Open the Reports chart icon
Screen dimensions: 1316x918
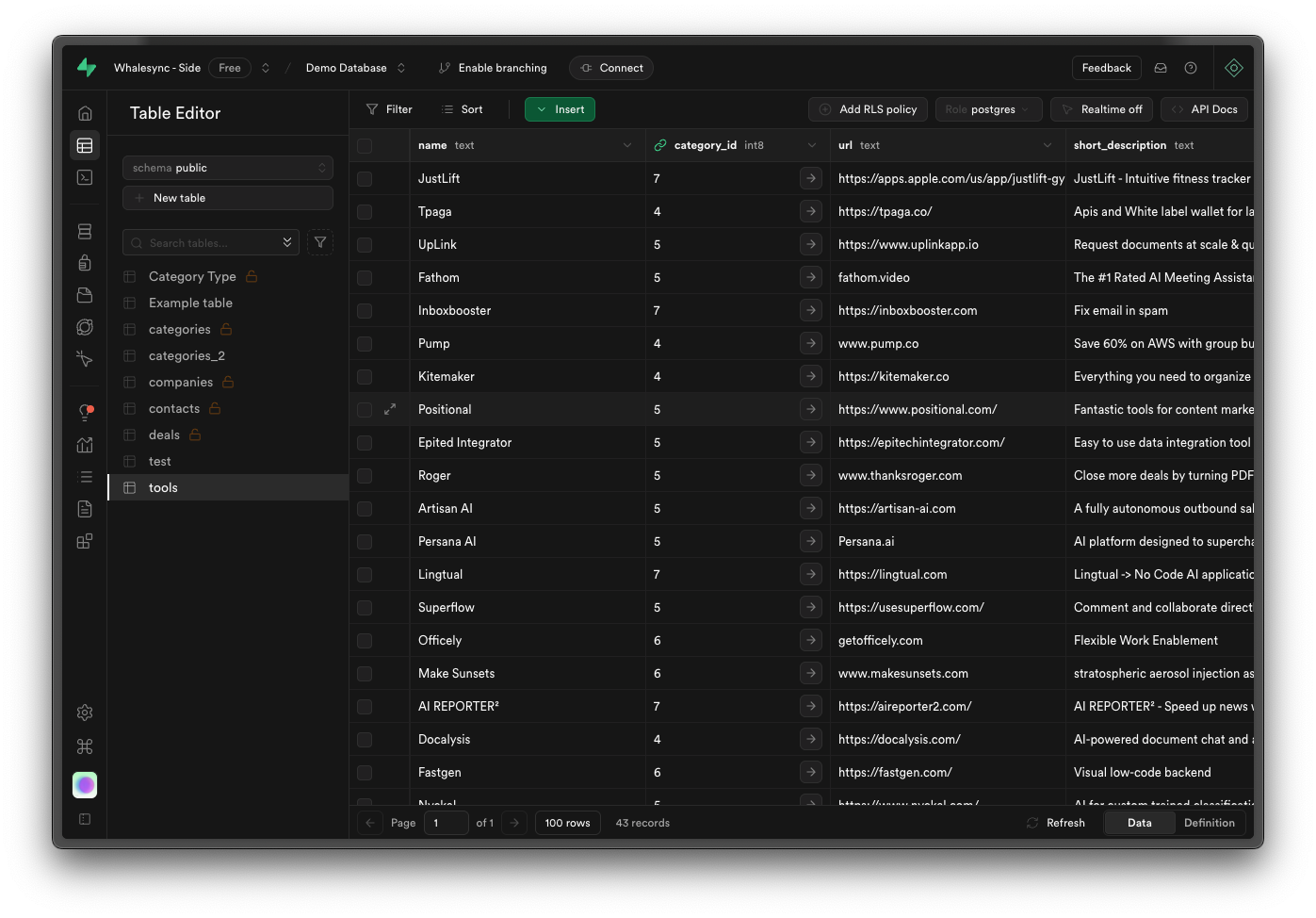pos(85,445)
